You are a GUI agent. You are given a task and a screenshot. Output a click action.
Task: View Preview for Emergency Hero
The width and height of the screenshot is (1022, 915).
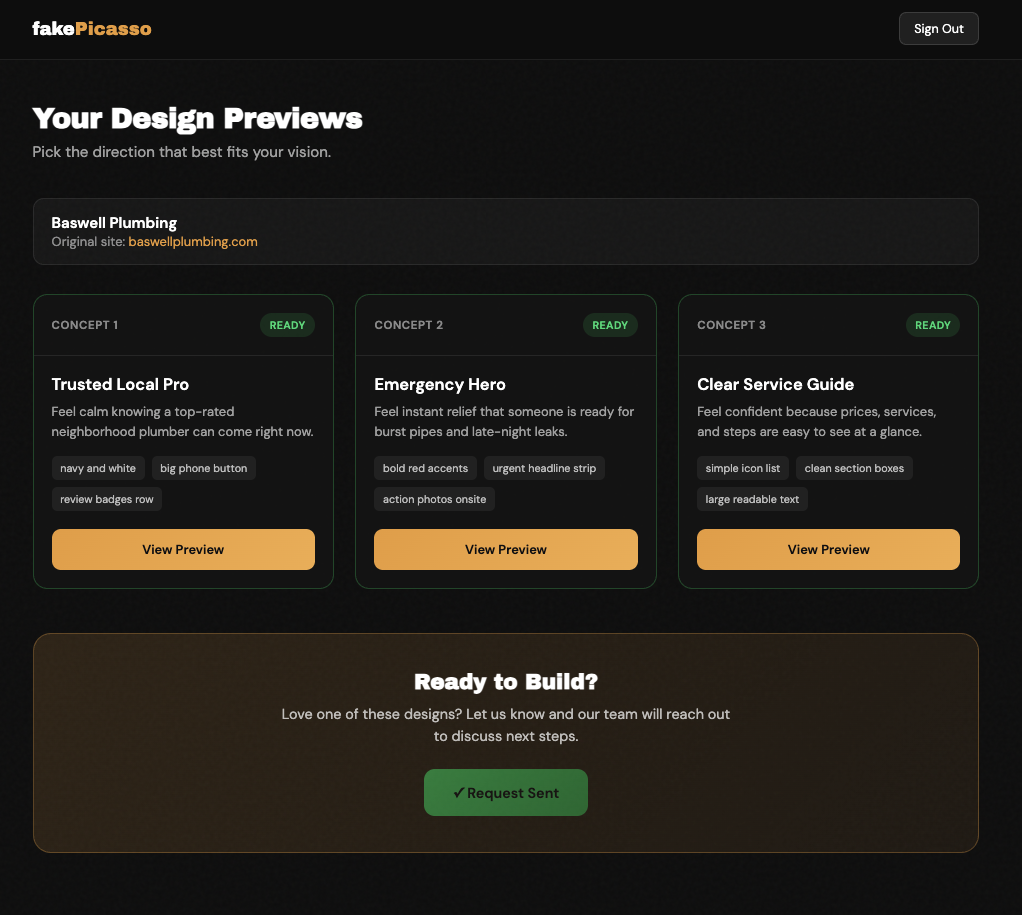(x=505, y=549)
